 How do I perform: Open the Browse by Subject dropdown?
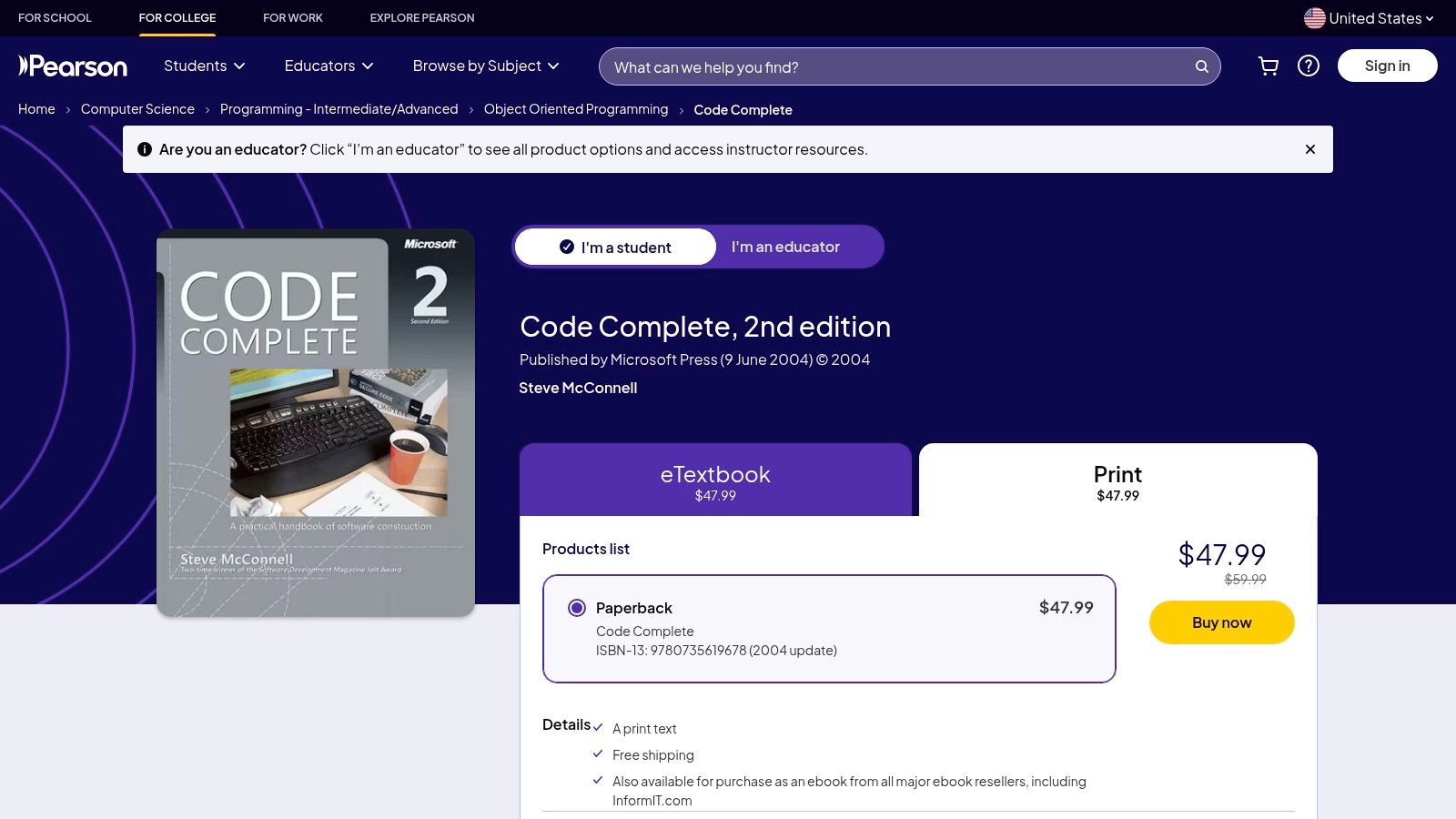[x=486, y=66]
